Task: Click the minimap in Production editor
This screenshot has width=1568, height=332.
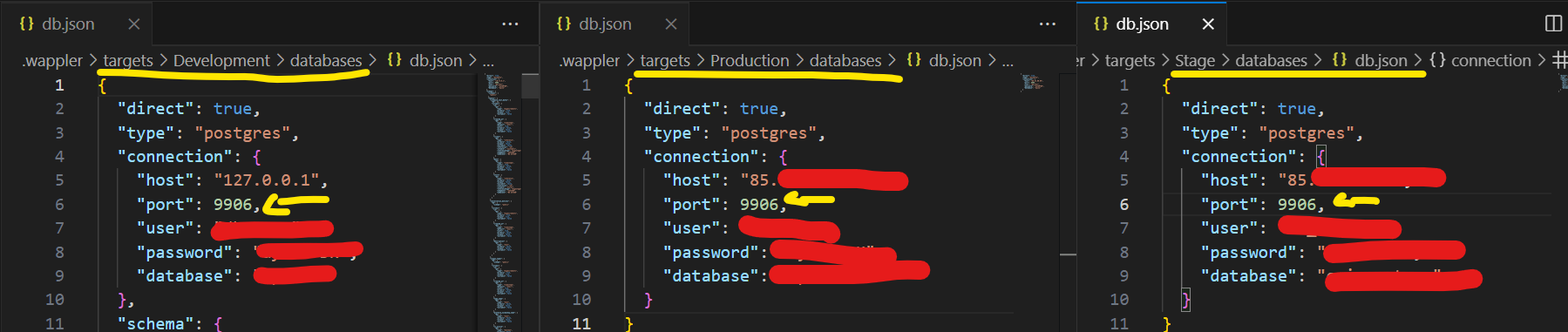Action: 1033,82
